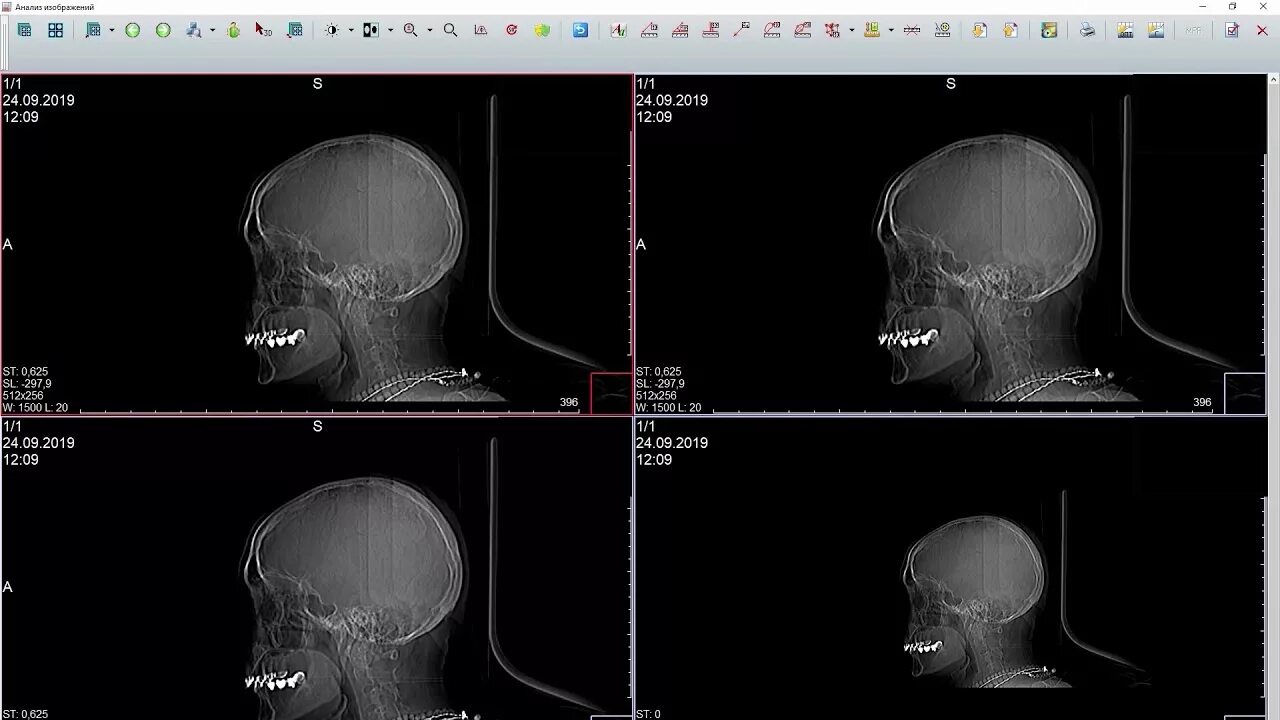Select the top-right skull scout view
The image size is (1280, 720).
click(x=951, y=244)
